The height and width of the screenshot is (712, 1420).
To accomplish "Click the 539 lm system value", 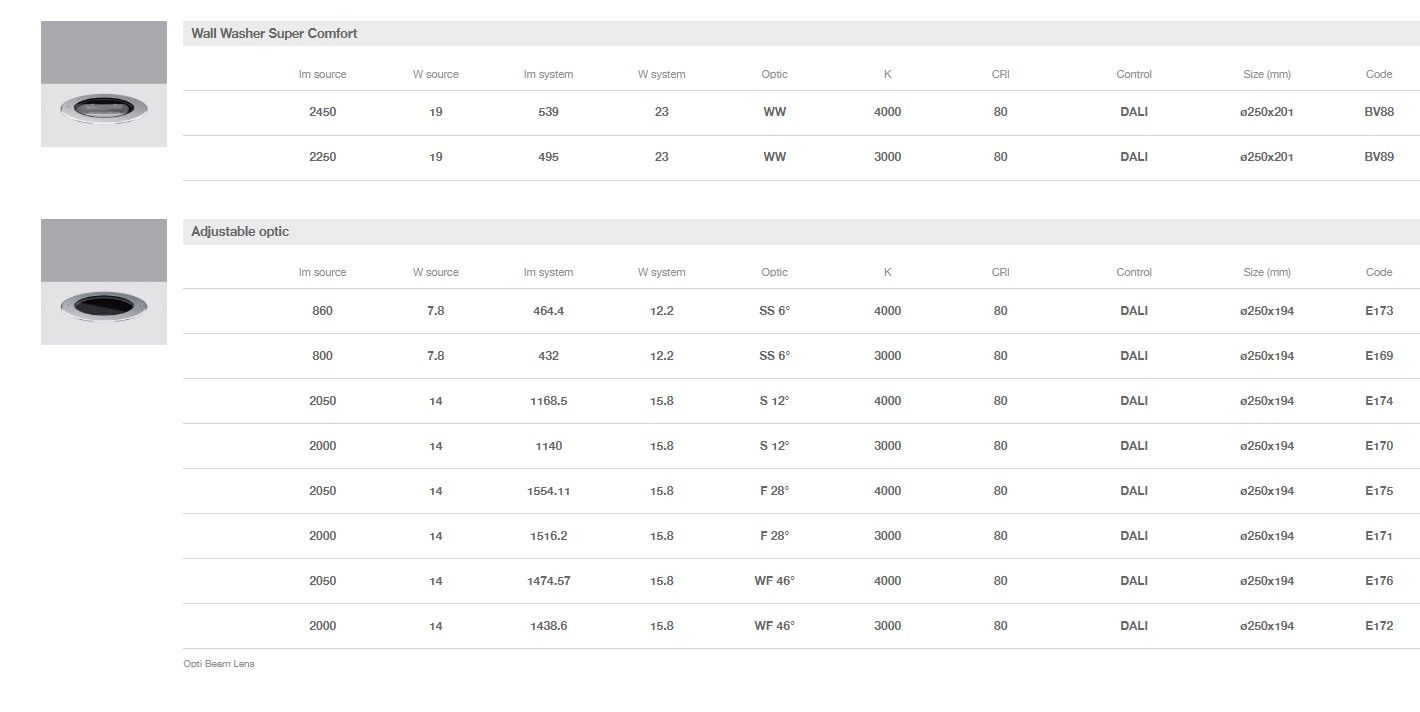I will coord(548,112).
